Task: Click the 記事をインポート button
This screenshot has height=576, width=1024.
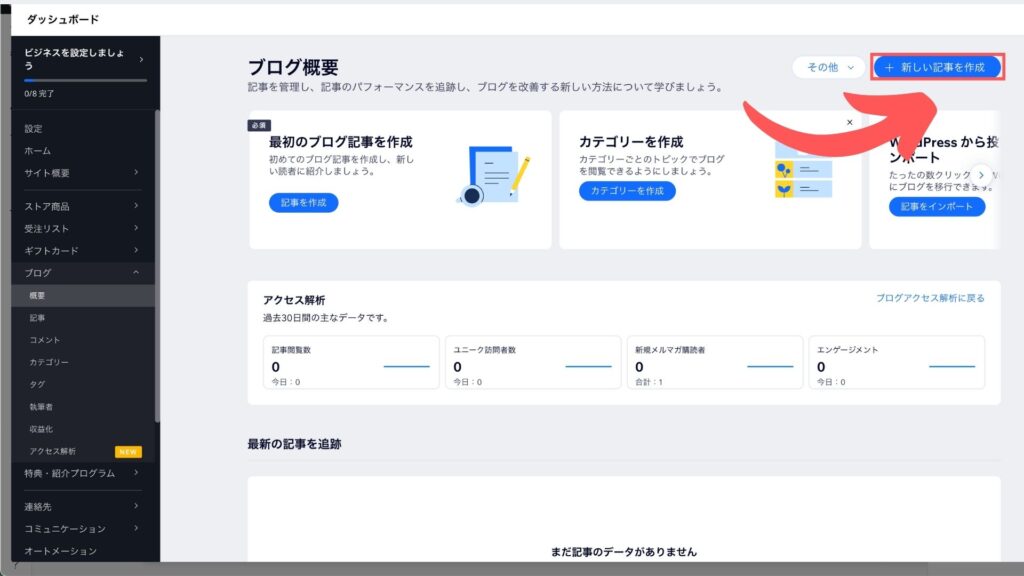Action: (x=936, y=206)
